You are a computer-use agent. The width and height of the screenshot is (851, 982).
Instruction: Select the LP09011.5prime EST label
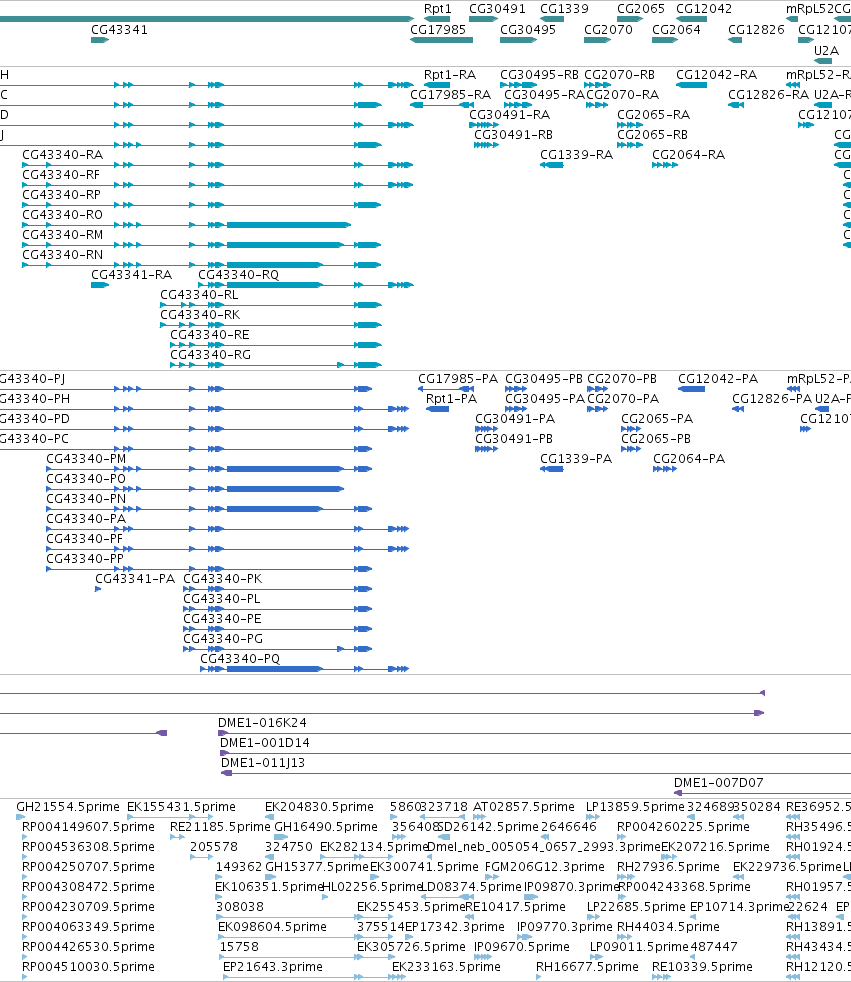coord(639,948)
